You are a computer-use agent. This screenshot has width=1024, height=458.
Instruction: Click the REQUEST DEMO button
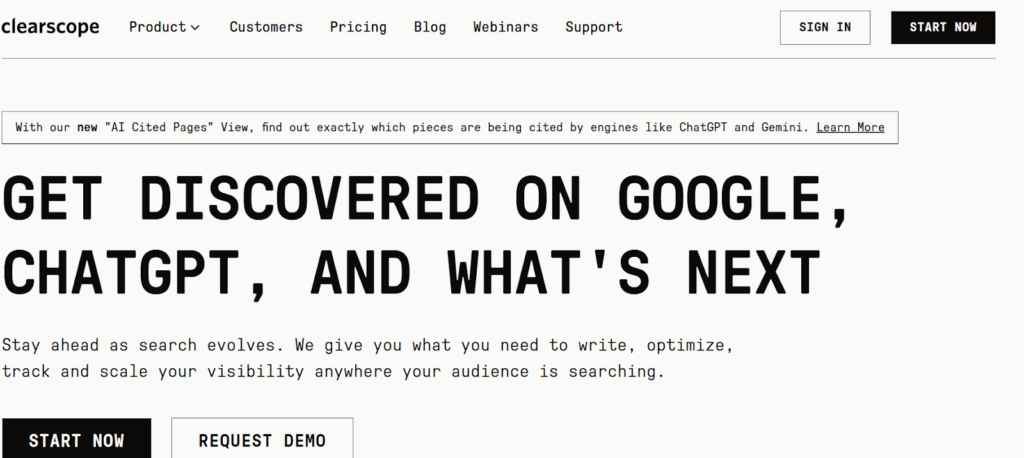pyautogui.click(x=262, y=440)
